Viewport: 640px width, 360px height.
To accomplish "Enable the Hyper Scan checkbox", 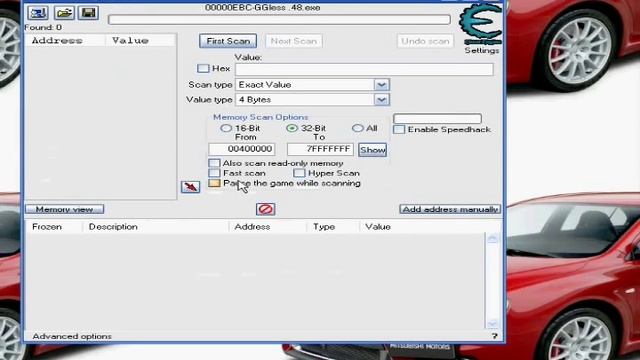I will click(299, 173).
